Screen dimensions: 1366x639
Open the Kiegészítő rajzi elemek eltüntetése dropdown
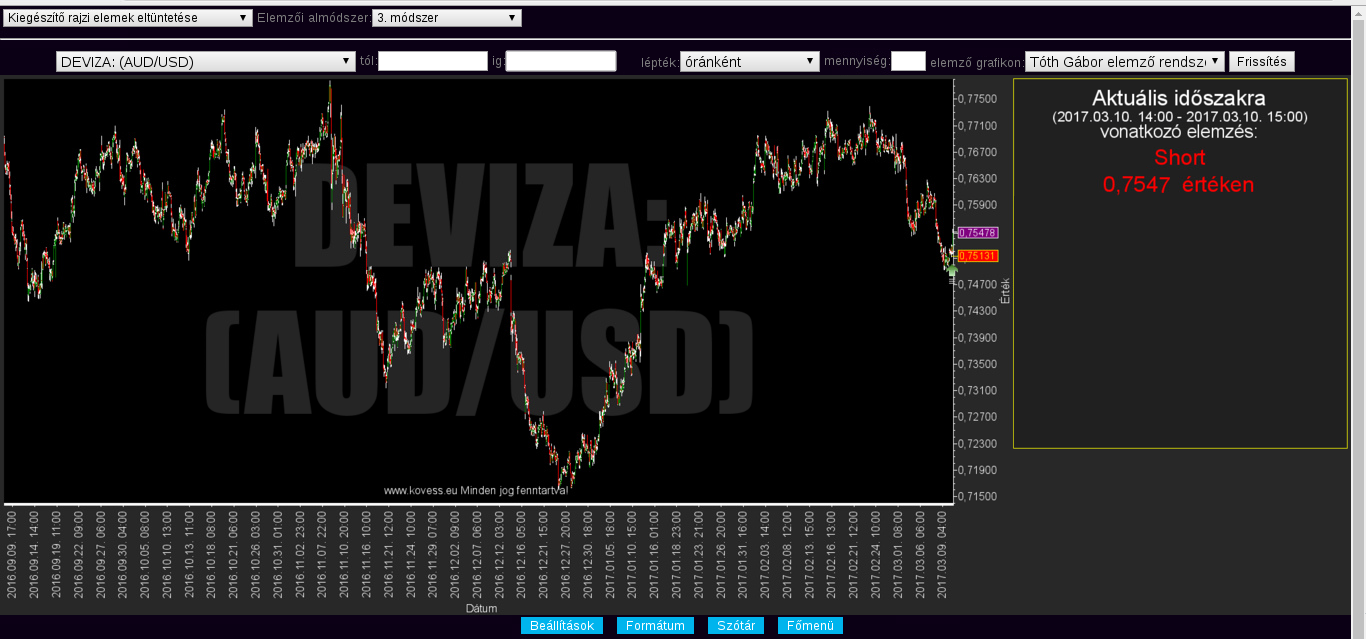point(128,18)
